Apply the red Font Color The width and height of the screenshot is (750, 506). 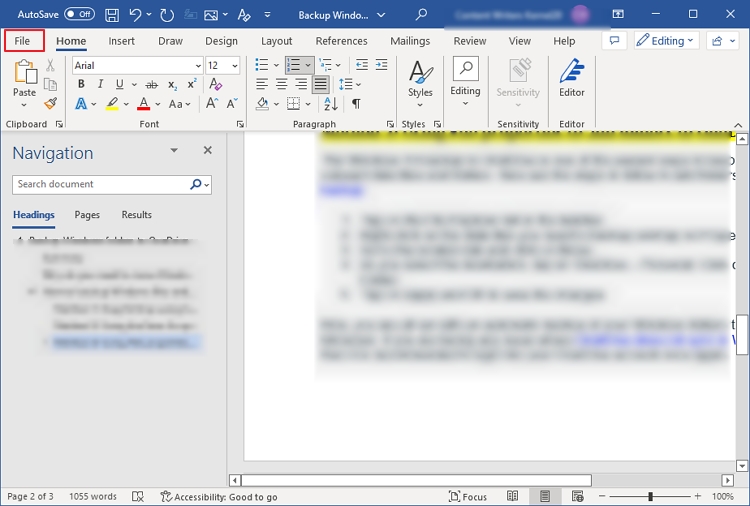click(x=143, y=104)
